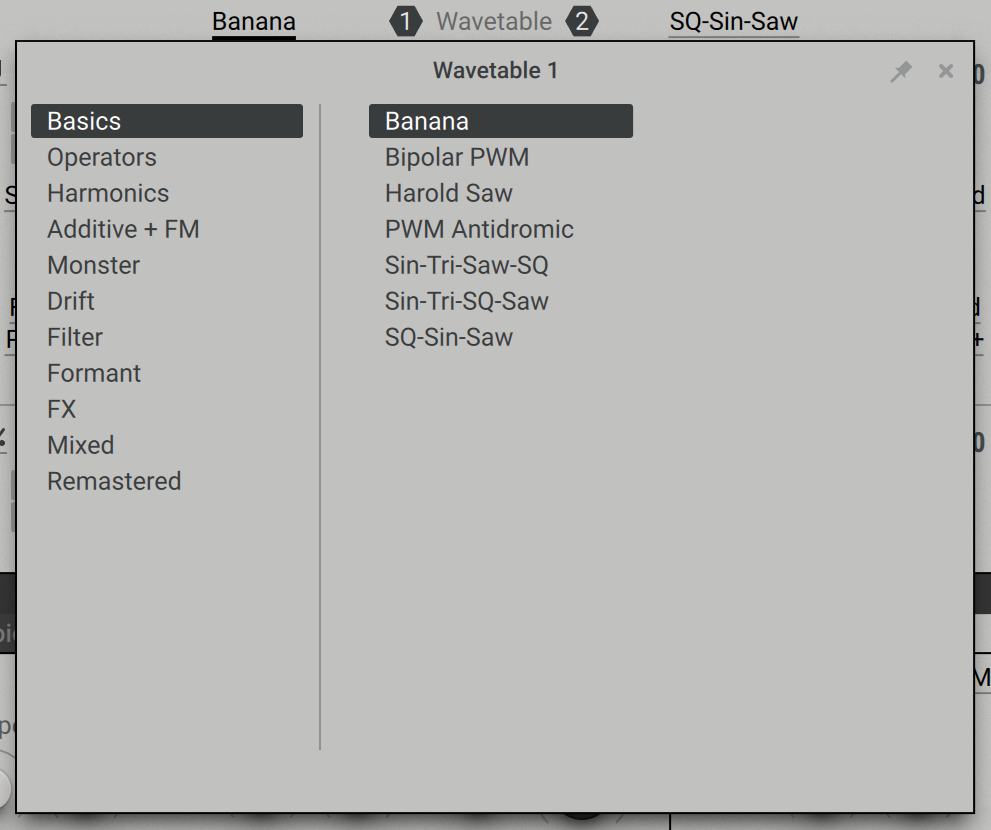Load the Bipolar PWM wavetable
The width and height of the screenshot is (991, 830).
coord(456,157)
